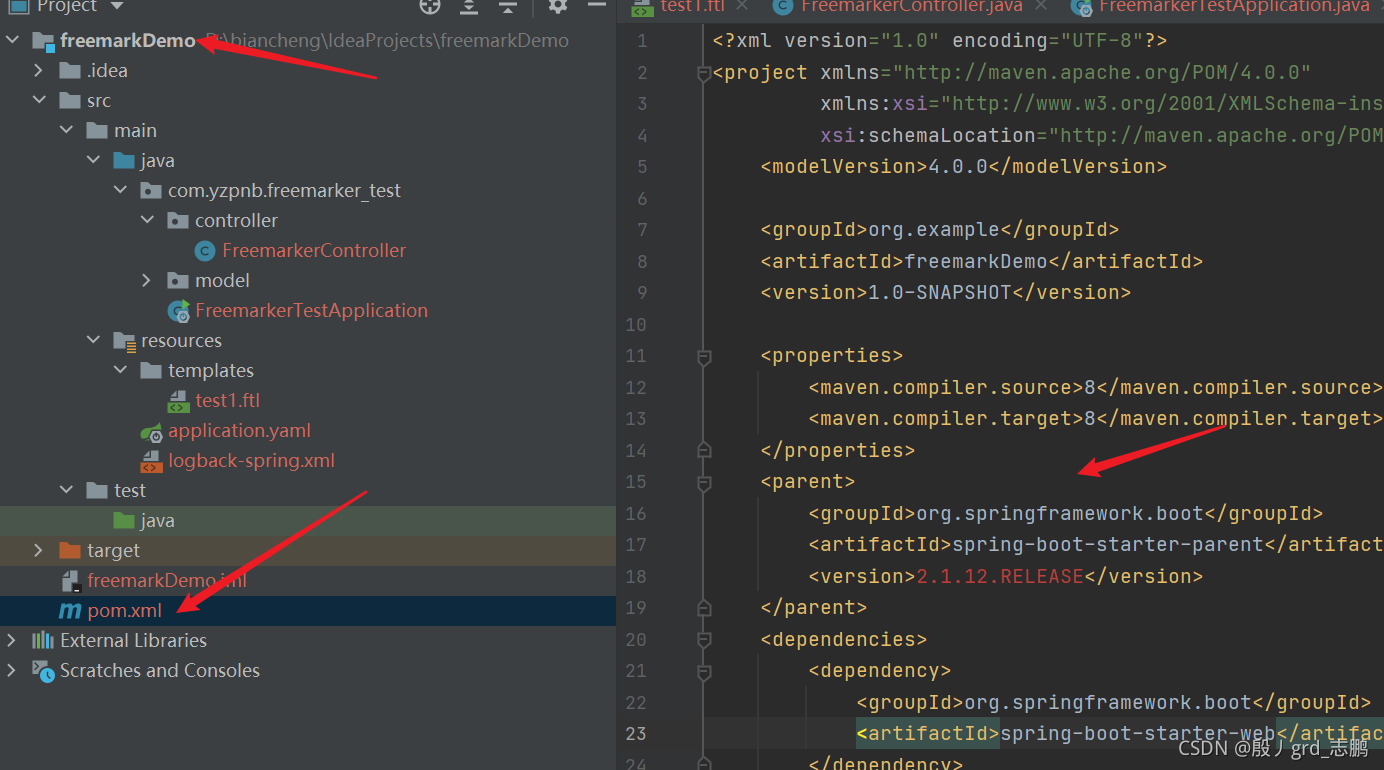Select logback-spring.xml in project tree
Viewport: 1384px width, 770px height.
[251, 461]
